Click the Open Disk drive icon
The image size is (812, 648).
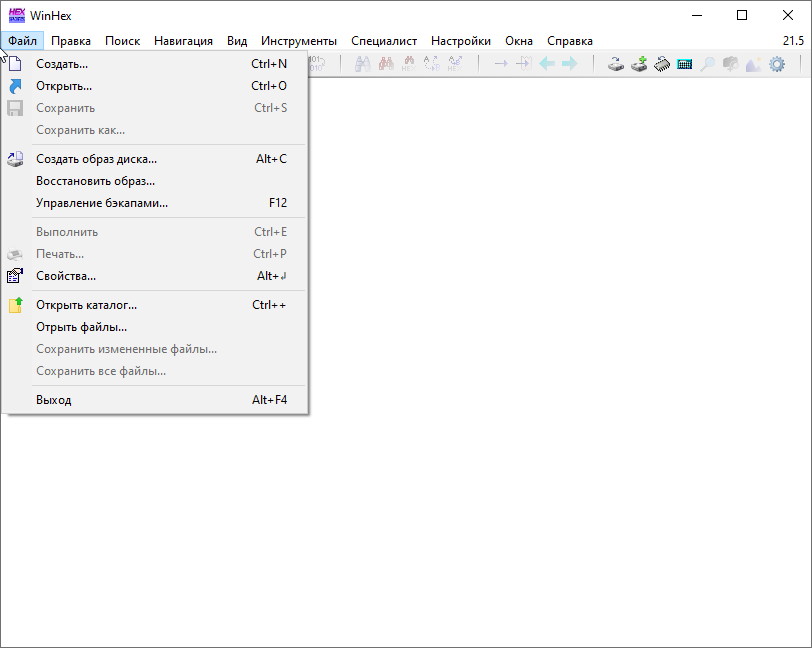click(x=616, y=64)
